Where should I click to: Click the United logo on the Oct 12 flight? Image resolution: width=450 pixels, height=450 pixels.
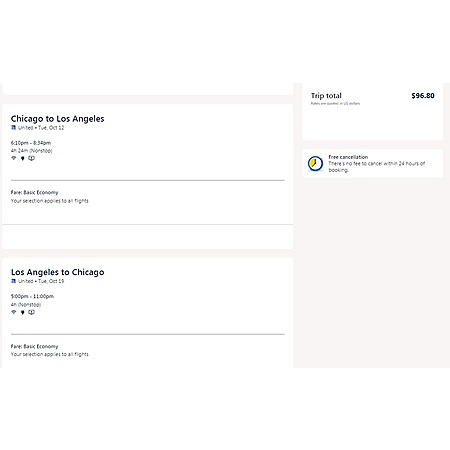click(x=13, y=128)
